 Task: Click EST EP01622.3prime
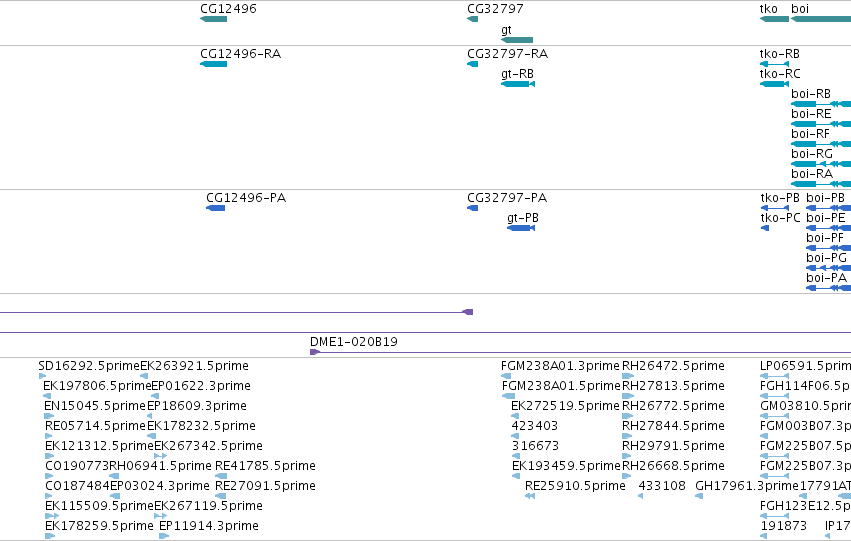point(201,386)
